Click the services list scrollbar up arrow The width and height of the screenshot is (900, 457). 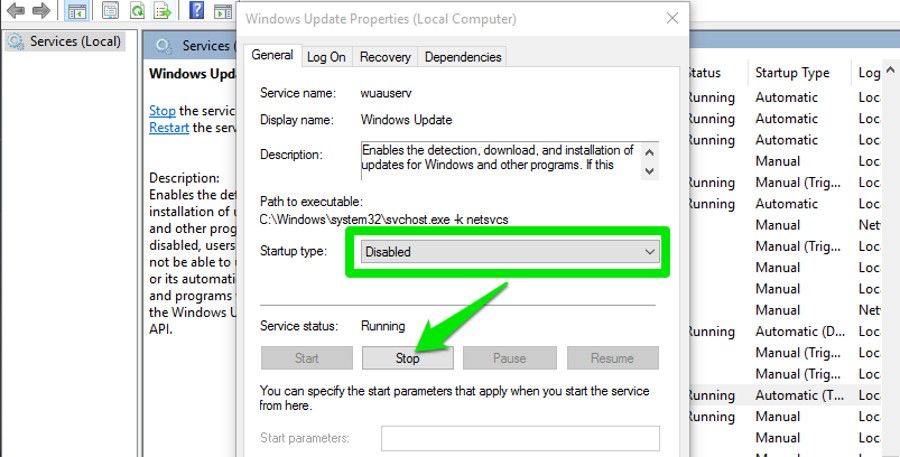tap(890, 71)
